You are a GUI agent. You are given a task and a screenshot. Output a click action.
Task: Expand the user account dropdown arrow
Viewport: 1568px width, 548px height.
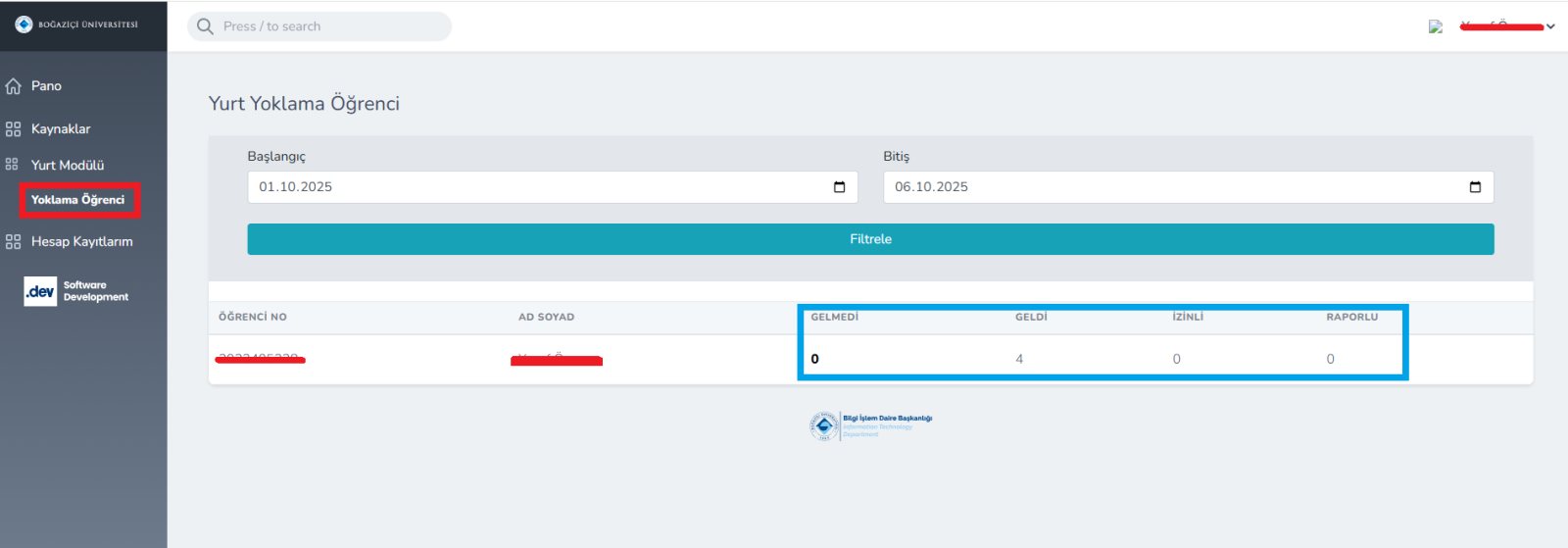point(1550,27)
